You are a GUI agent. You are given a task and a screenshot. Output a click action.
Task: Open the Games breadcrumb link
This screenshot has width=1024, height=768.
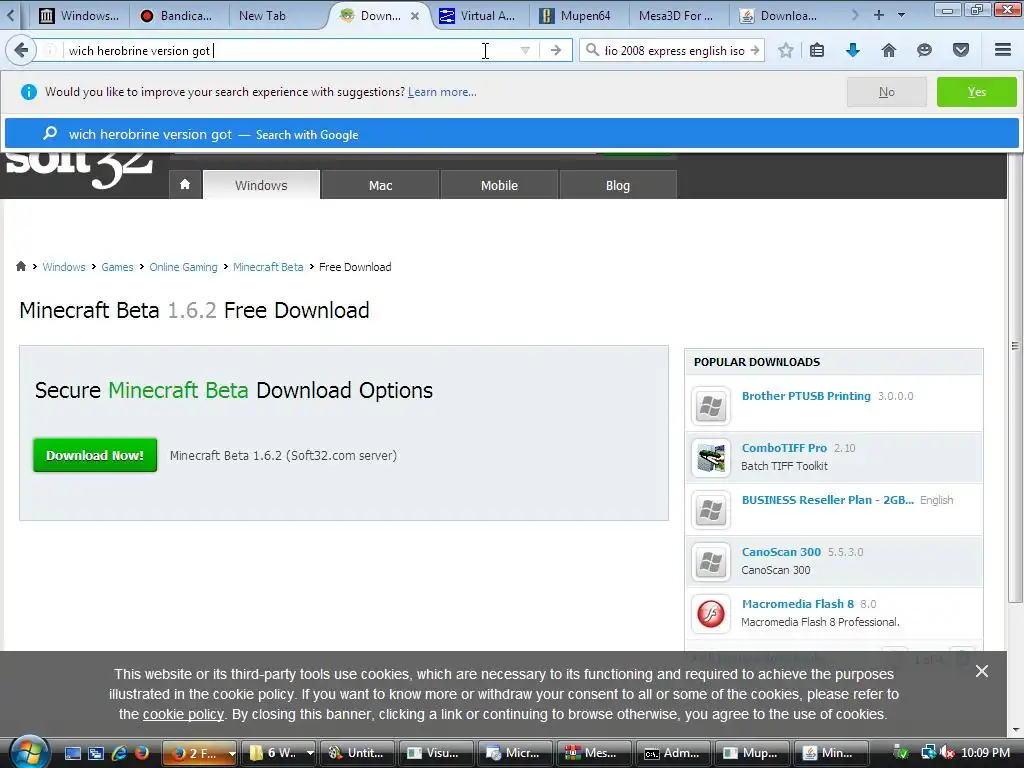[117, 267]
